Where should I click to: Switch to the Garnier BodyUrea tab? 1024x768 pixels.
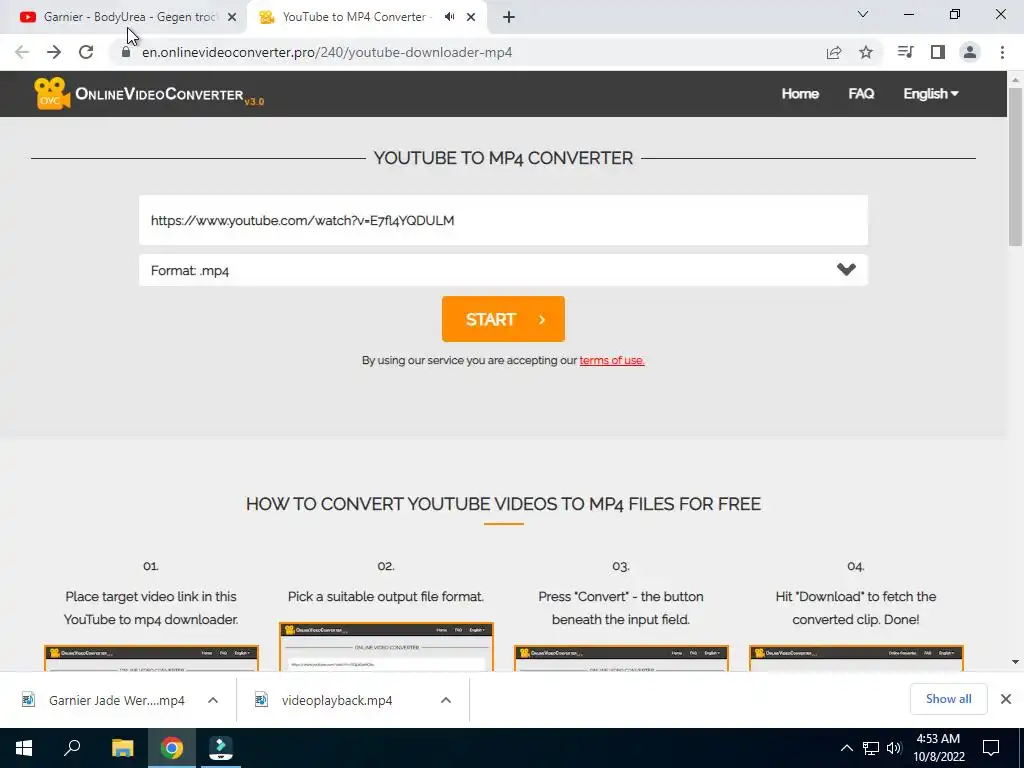click(x=129, y=17)
